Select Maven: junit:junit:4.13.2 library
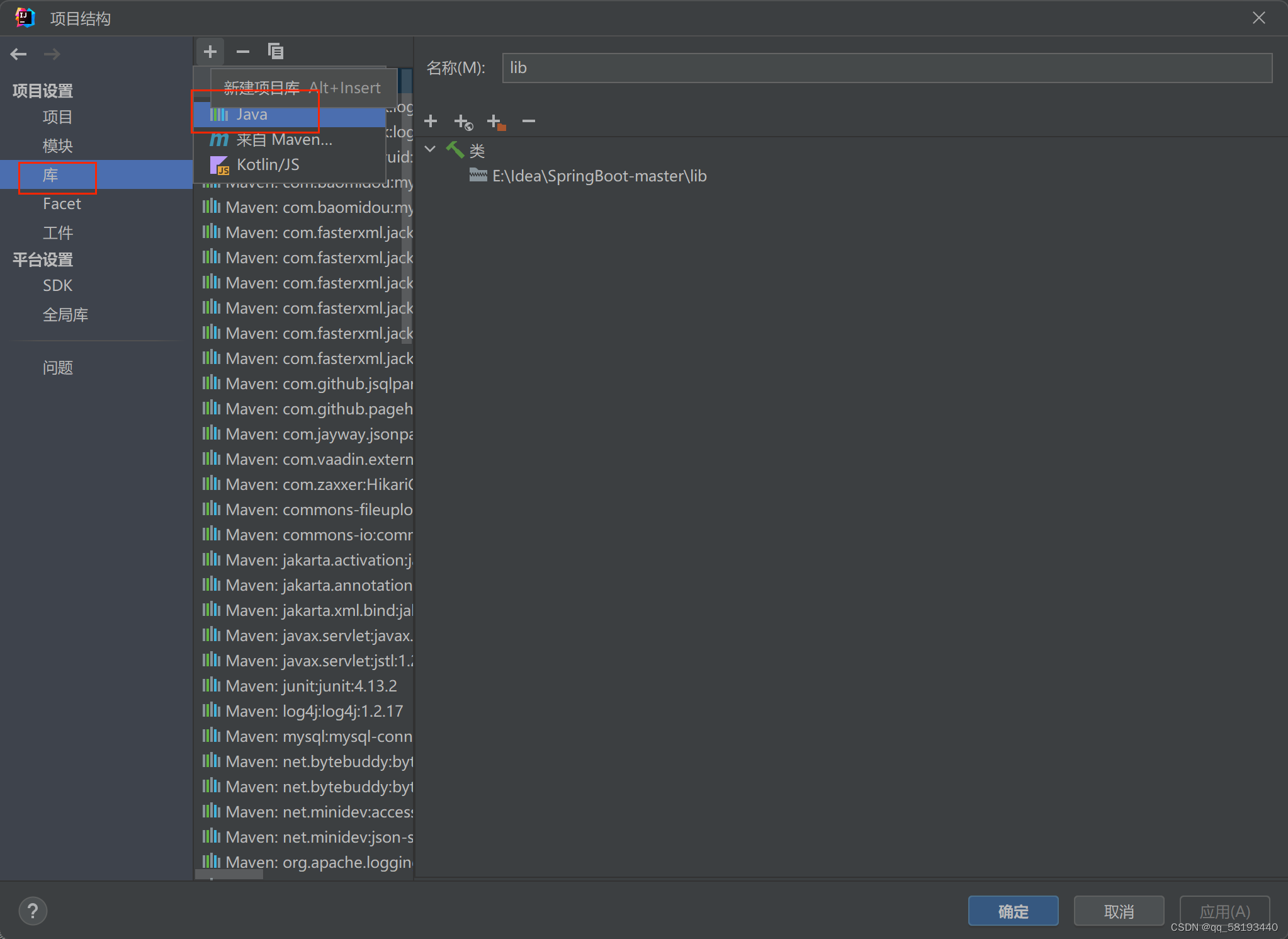 click(311, 686)
